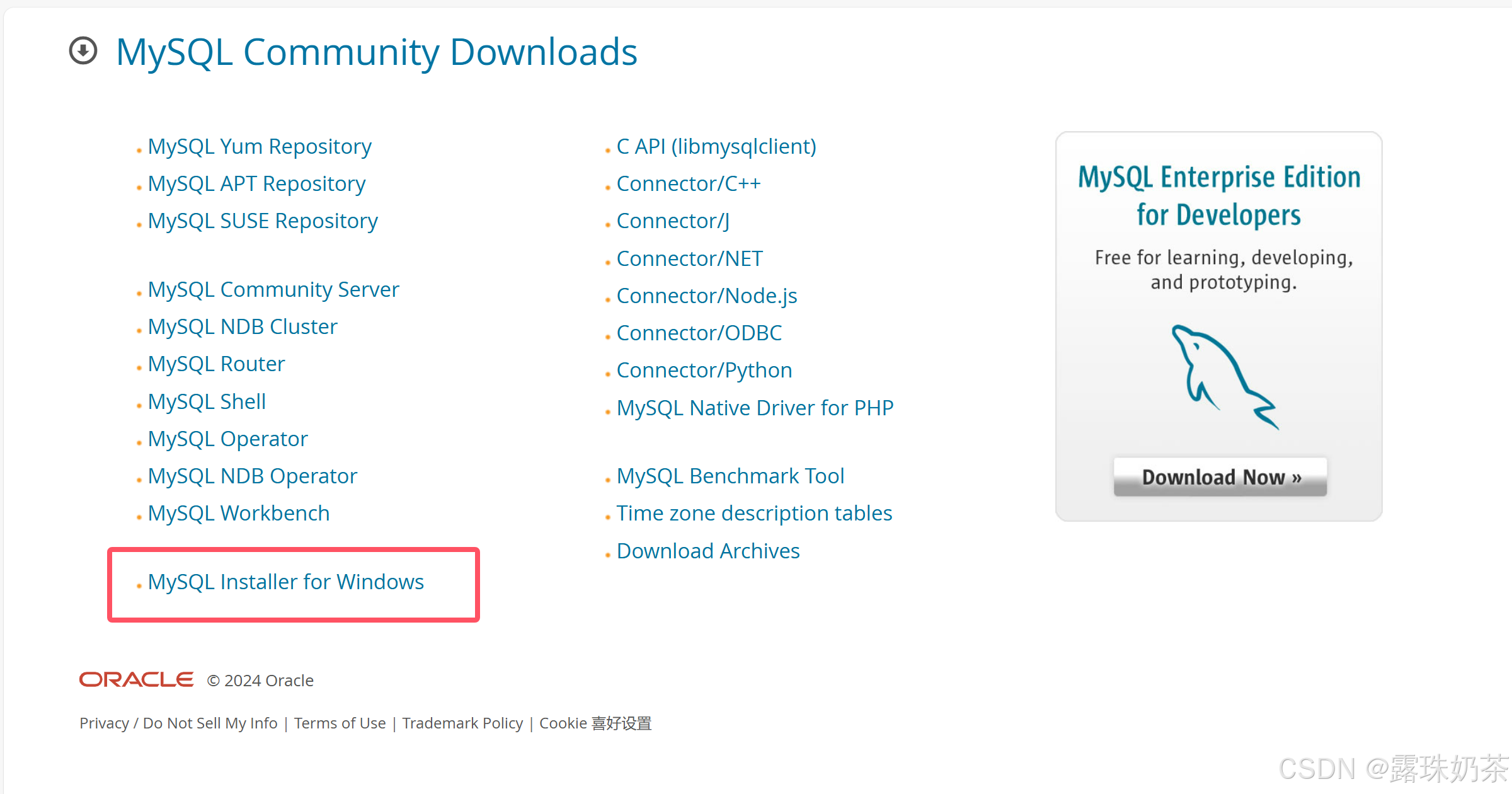
Task: Open MySQL Shell downloads link
Action: coord(206,402)
